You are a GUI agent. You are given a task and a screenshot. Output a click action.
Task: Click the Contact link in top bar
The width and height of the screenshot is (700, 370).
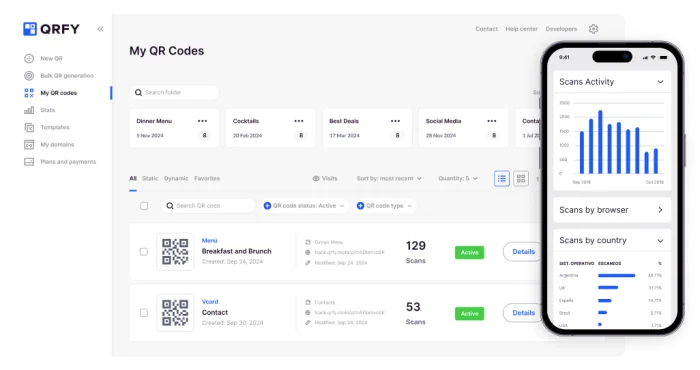click(x=486, y=29)
